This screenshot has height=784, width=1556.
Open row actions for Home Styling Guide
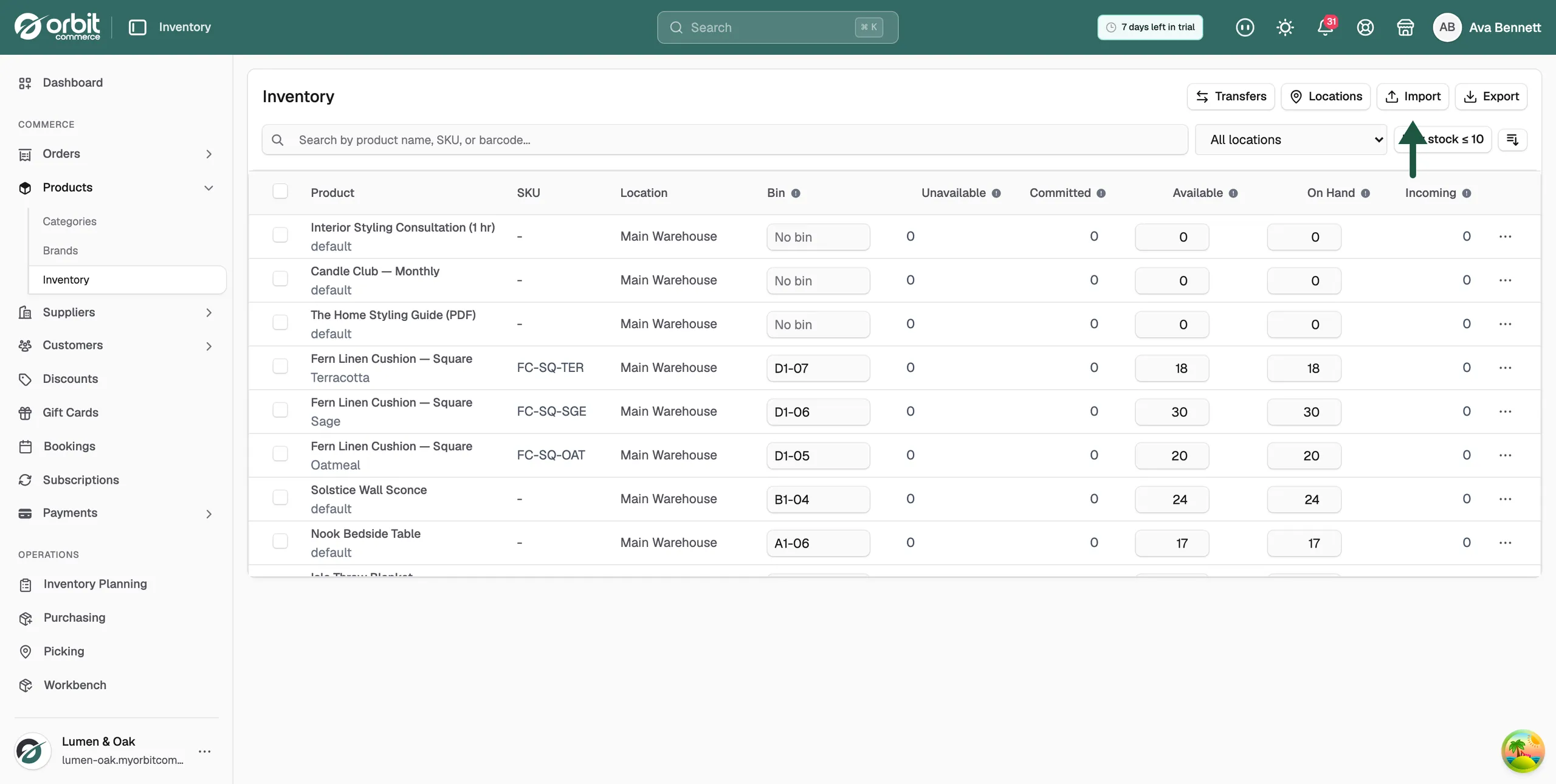(x=1505, y=324)
